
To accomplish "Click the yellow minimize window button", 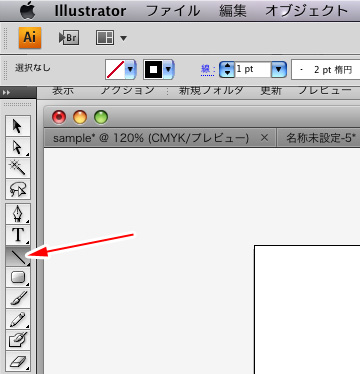I will click(80, 117).
